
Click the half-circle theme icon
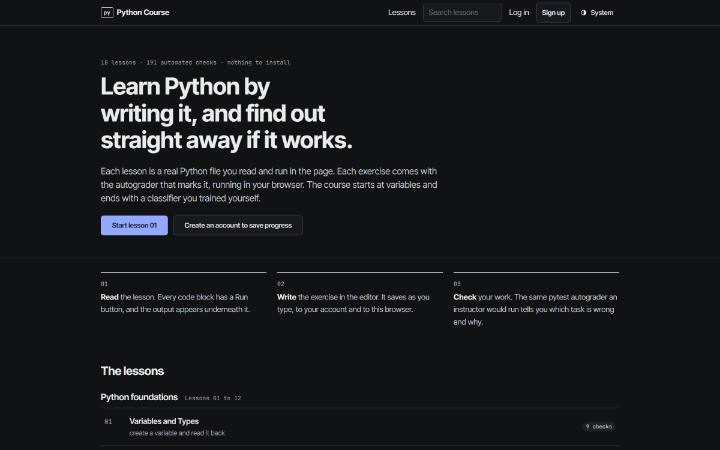point(584,13)
